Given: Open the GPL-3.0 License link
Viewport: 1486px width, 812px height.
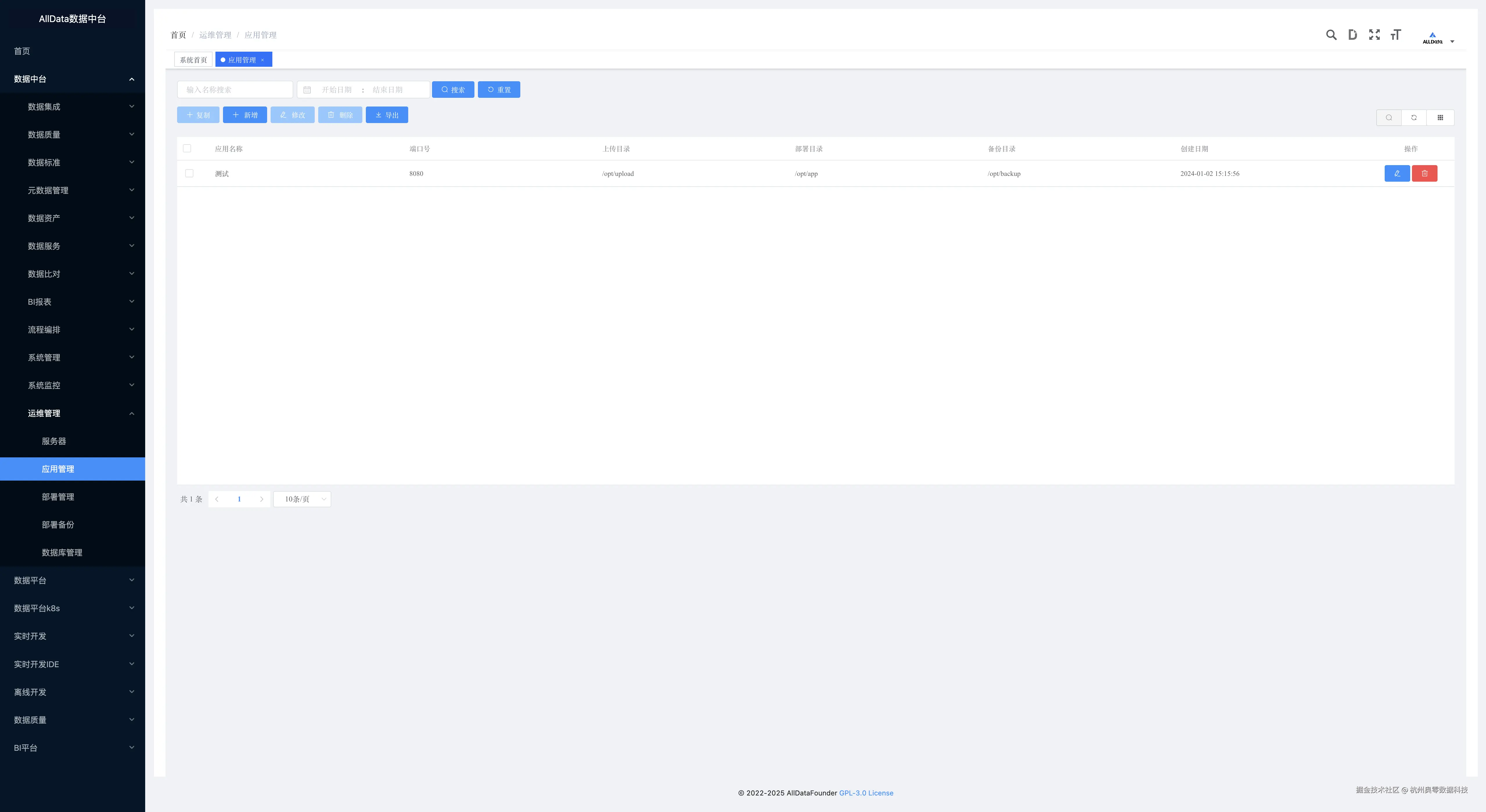Looking at the screenshot, I should pos(866,793).
